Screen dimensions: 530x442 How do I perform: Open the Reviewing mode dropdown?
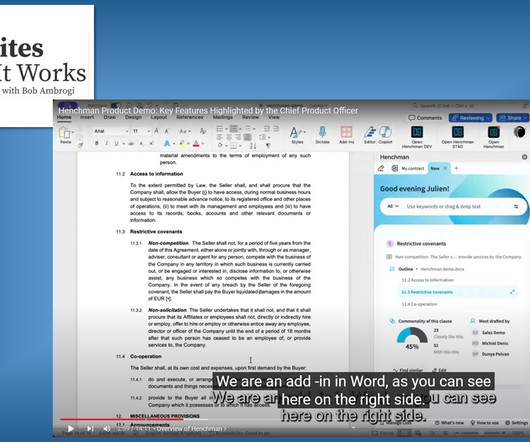(x=470, y=118)
